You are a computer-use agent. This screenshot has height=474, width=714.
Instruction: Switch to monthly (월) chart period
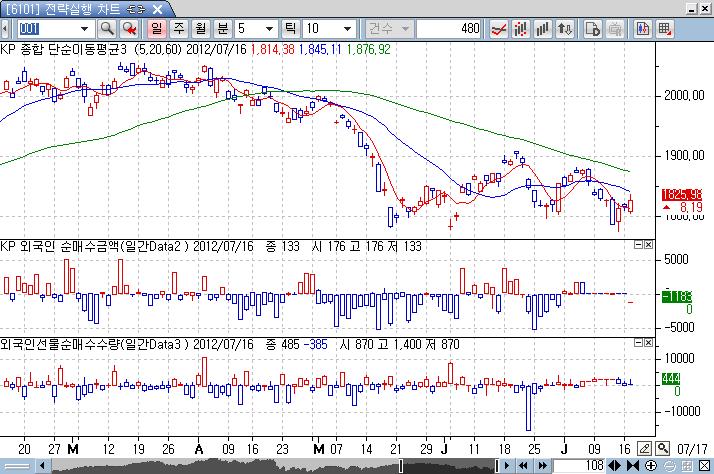(x=199, y=28)
